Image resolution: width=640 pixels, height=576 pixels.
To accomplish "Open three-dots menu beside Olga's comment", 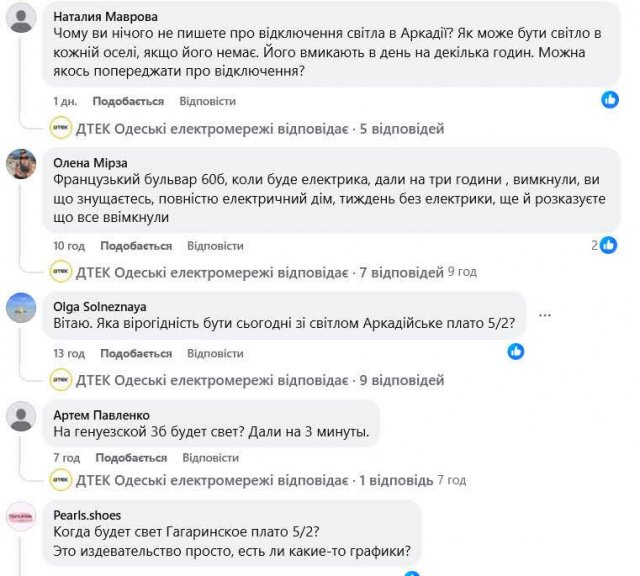I will 545,314.
